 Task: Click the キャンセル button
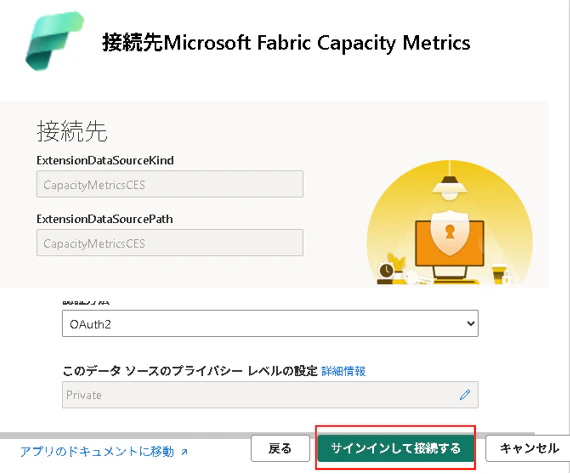click(x=529, y=448)
